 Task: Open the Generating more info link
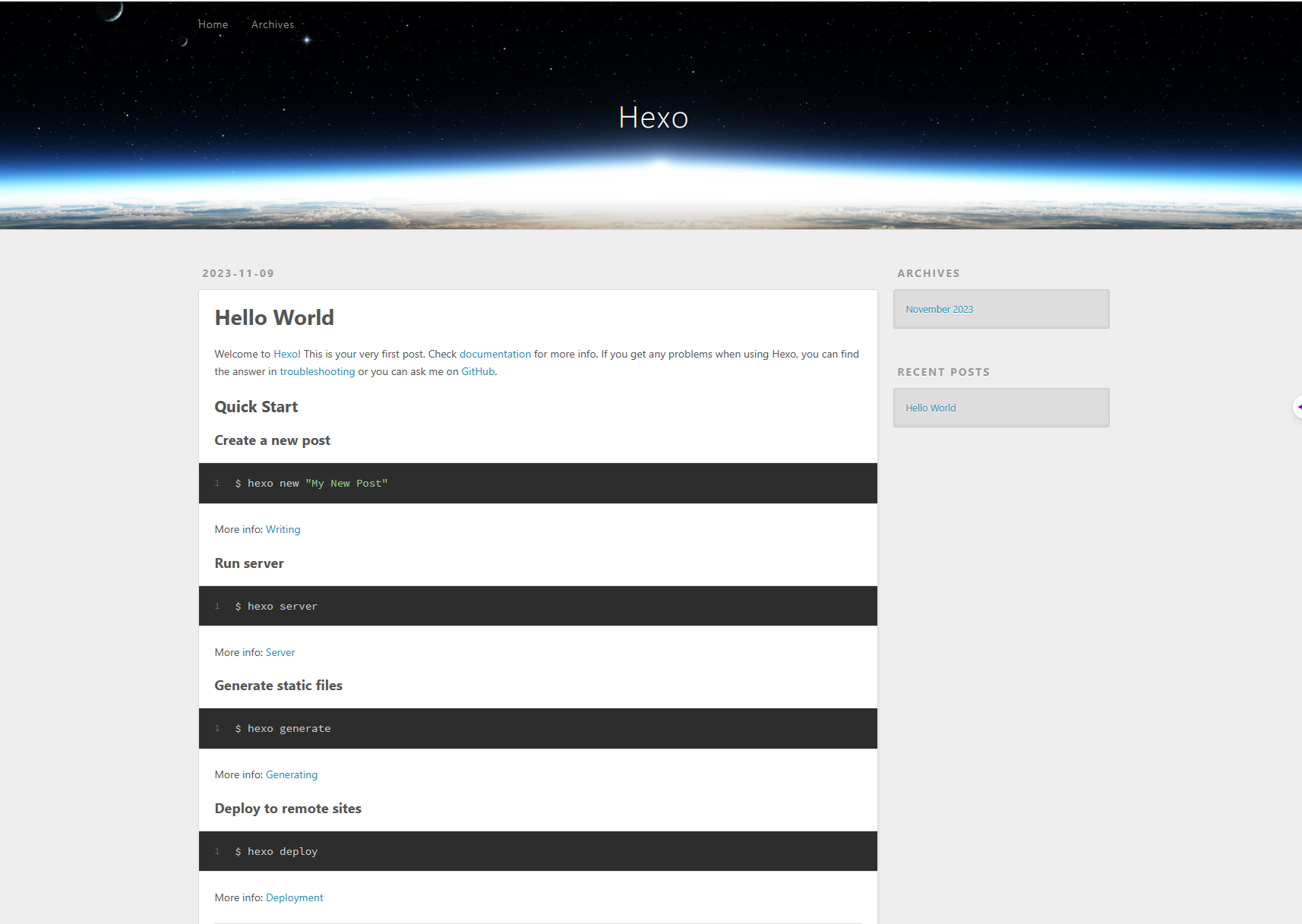(x=292, y=774)
